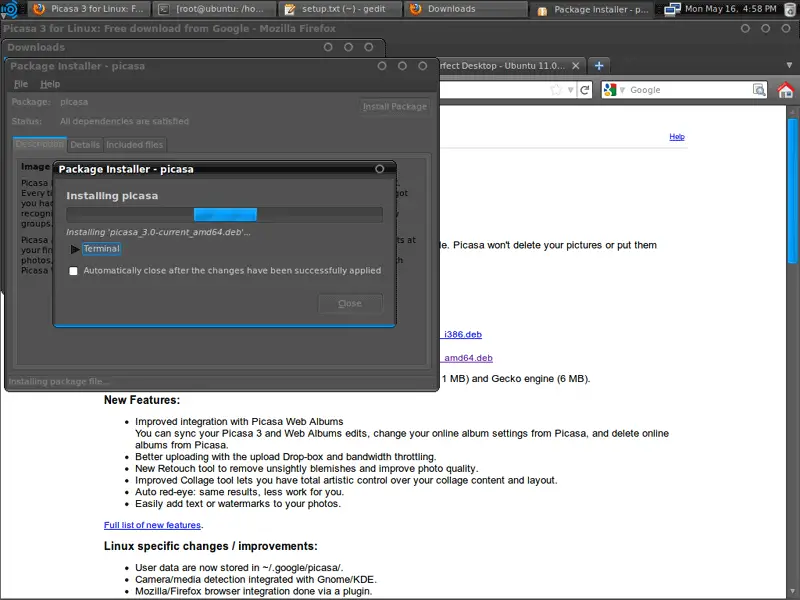Switch to the Picasa 3 for Linux Firefox taskbar item
This screenshot has height=600, width=800.
(88, 9)
